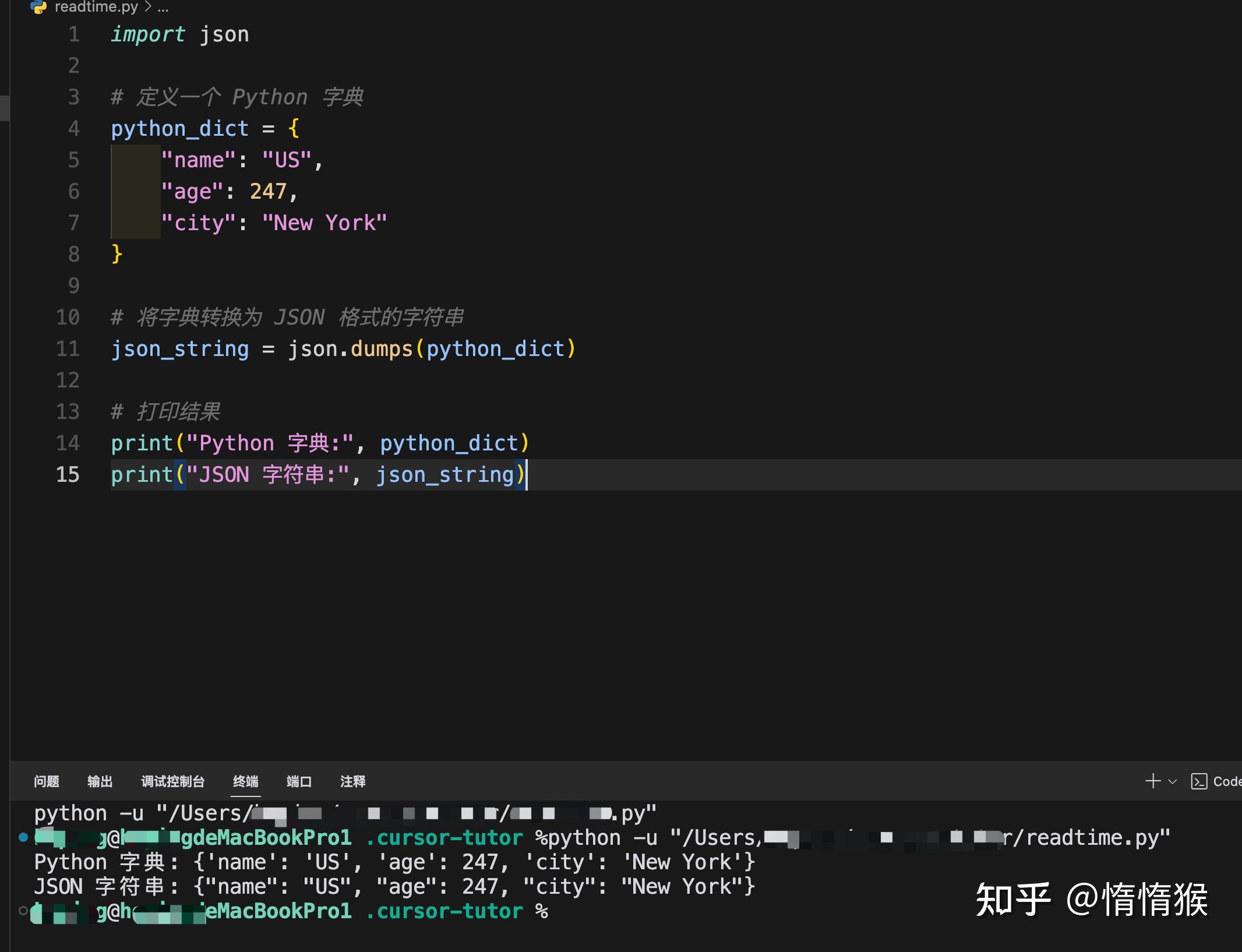Click the readtime.py breadcrumb label
The image size is (1242, 952).
pyautogui.click(x=96, y=7)
